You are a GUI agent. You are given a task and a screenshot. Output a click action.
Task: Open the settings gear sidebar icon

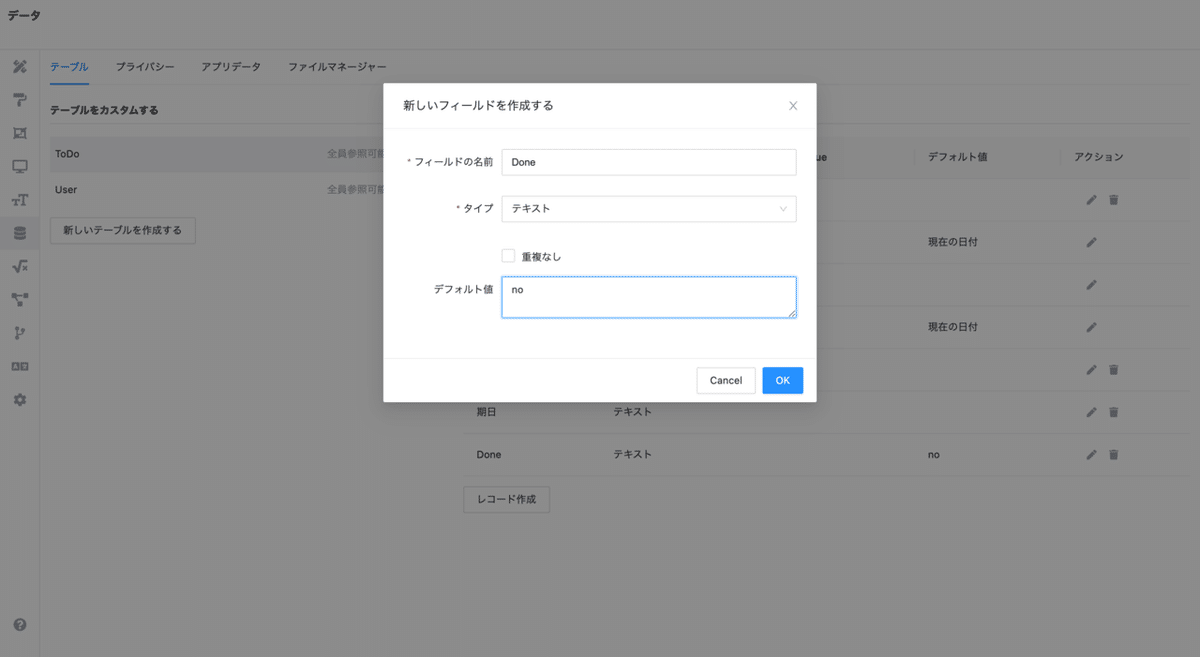coord(19,400)
